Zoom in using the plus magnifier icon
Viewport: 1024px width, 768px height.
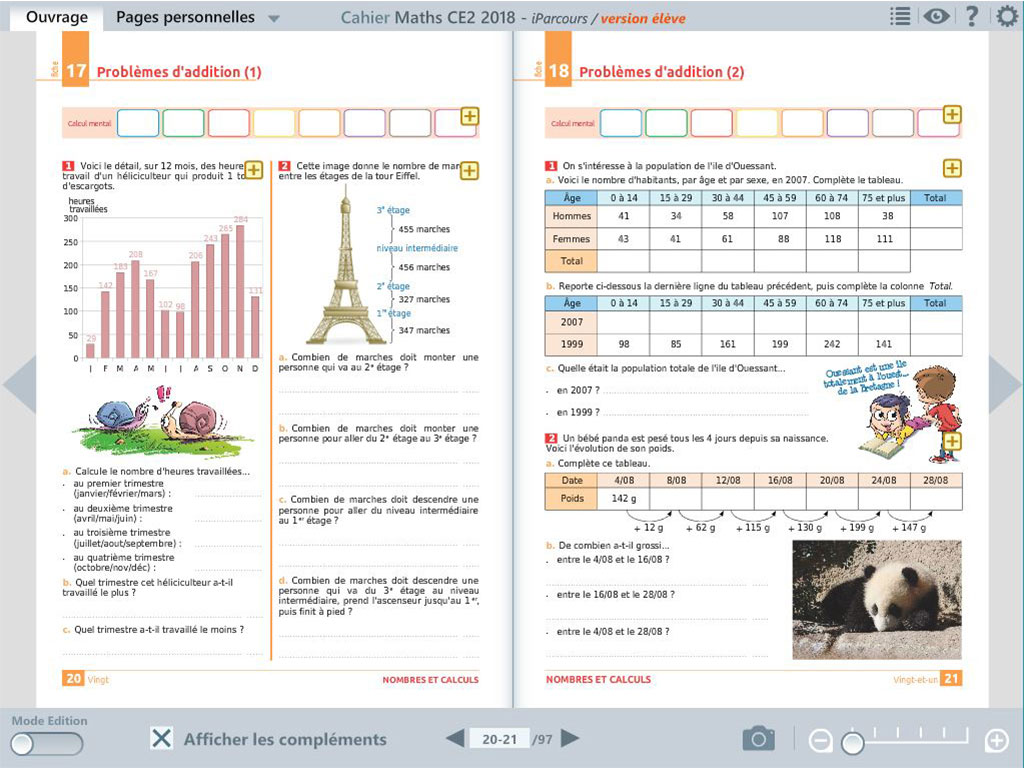pos(996,741)
